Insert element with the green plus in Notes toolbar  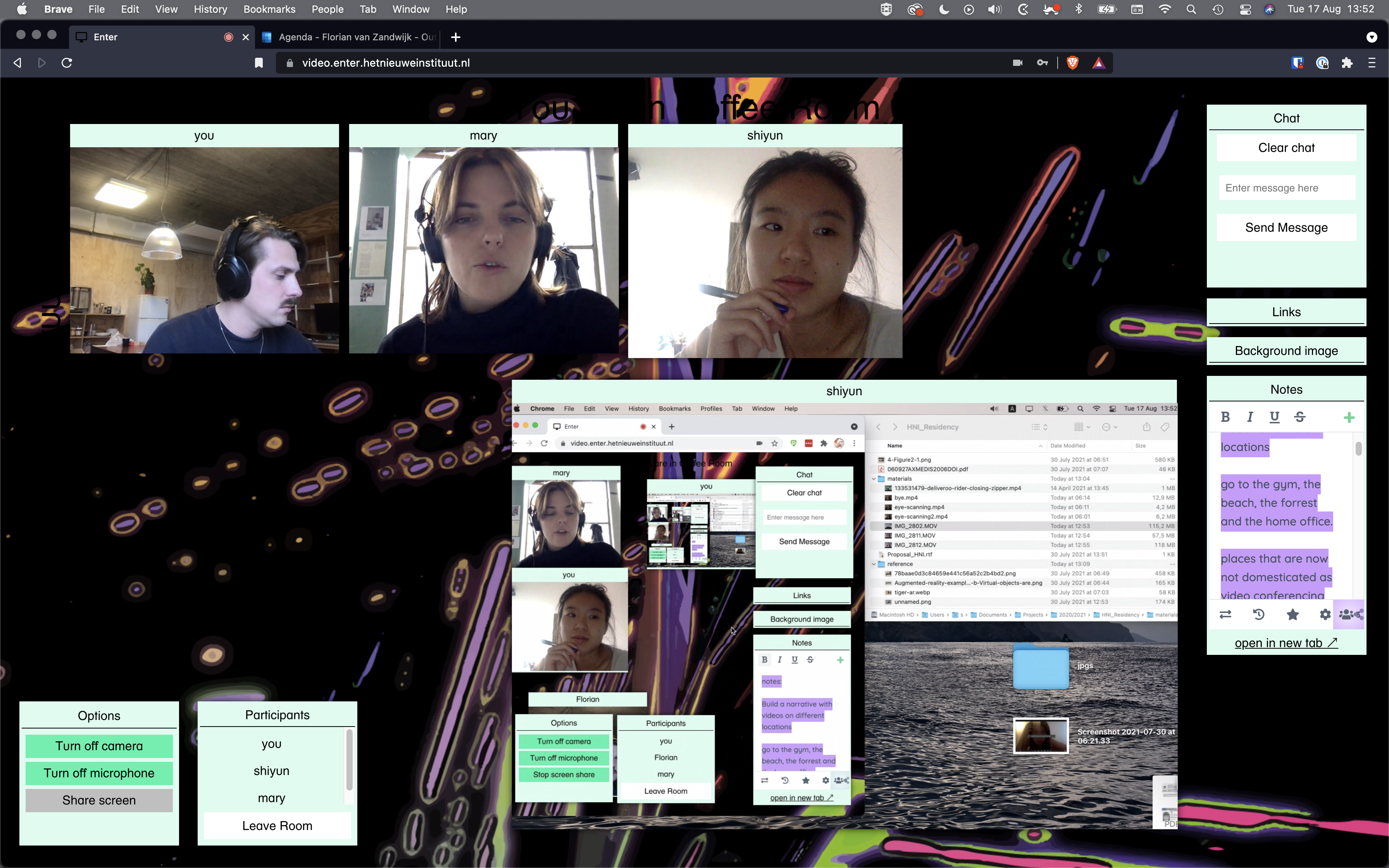click(1349, 417)
